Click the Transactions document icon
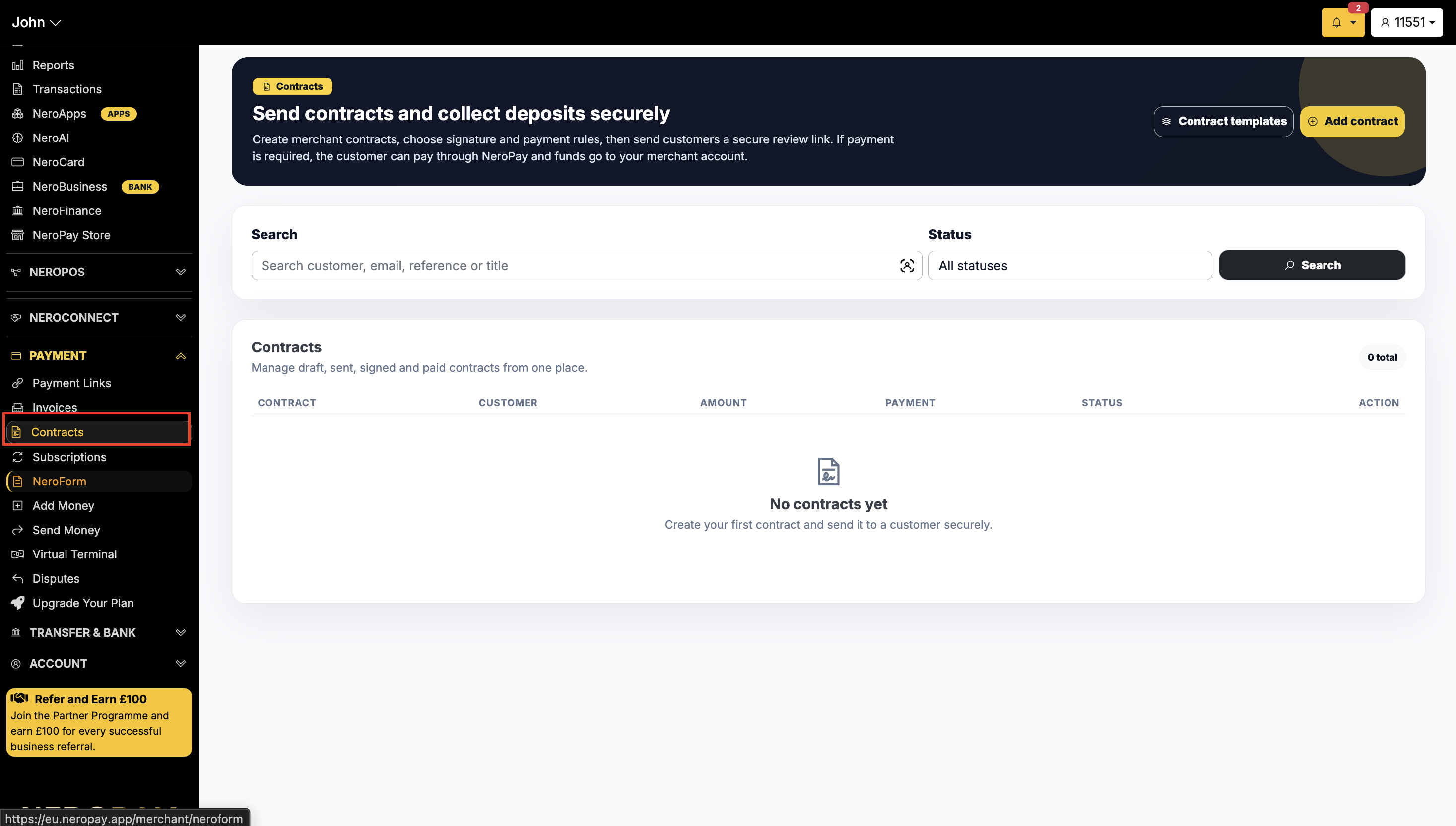The height and width of the screenshot is (826, 1456). 17,89
